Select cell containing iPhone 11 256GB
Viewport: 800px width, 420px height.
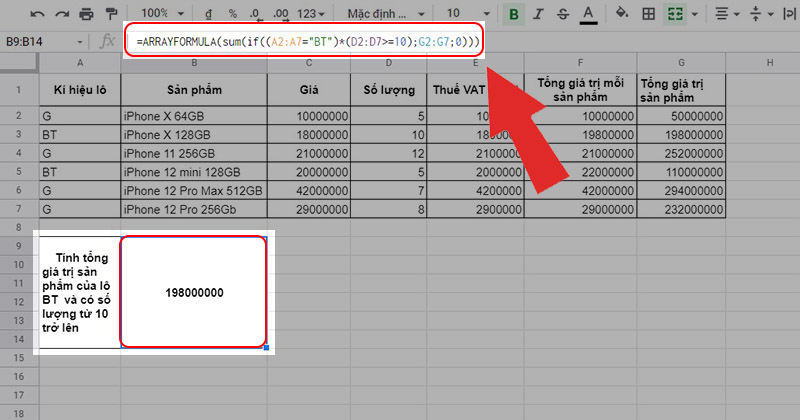tap(193, 153)
